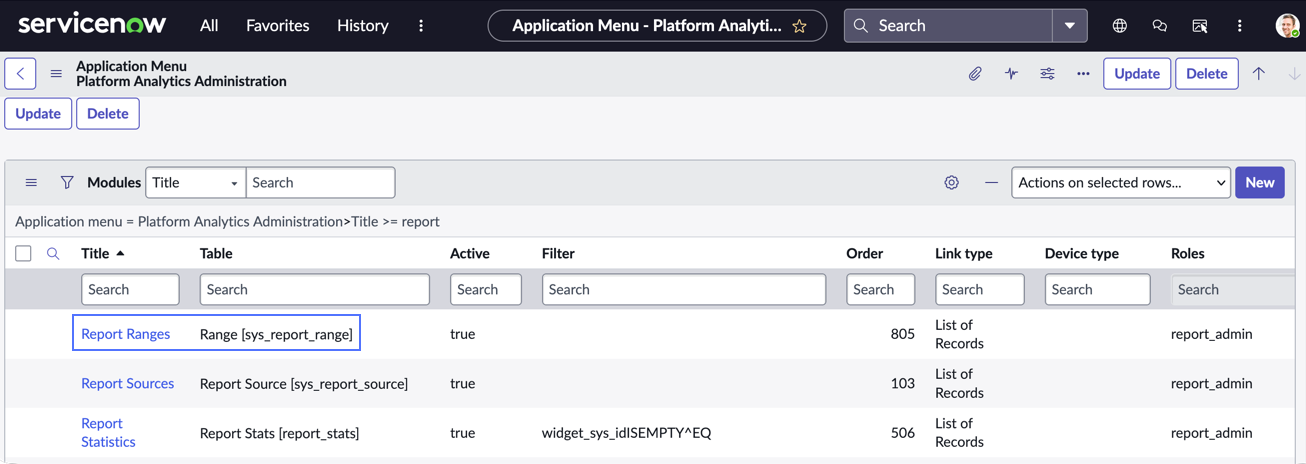Click the widget_sys_idISEMPTY^EQ filter cell
The height and width of the screenshot is (464, 1306).
626,433
